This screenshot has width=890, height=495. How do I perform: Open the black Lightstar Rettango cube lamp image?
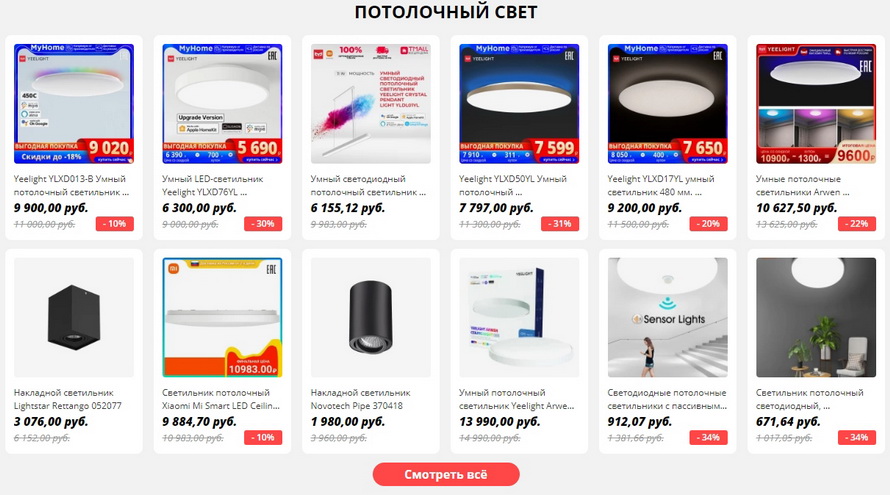74,317
